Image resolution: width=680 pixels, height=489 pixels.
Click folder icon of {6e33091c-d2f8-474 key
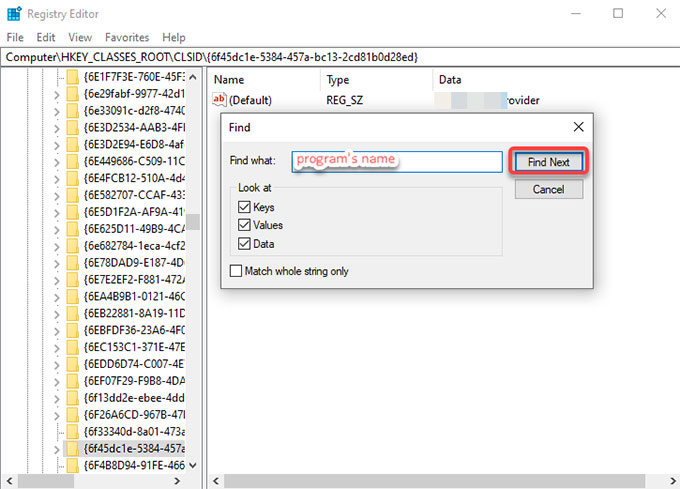click(x=72, y=111)
